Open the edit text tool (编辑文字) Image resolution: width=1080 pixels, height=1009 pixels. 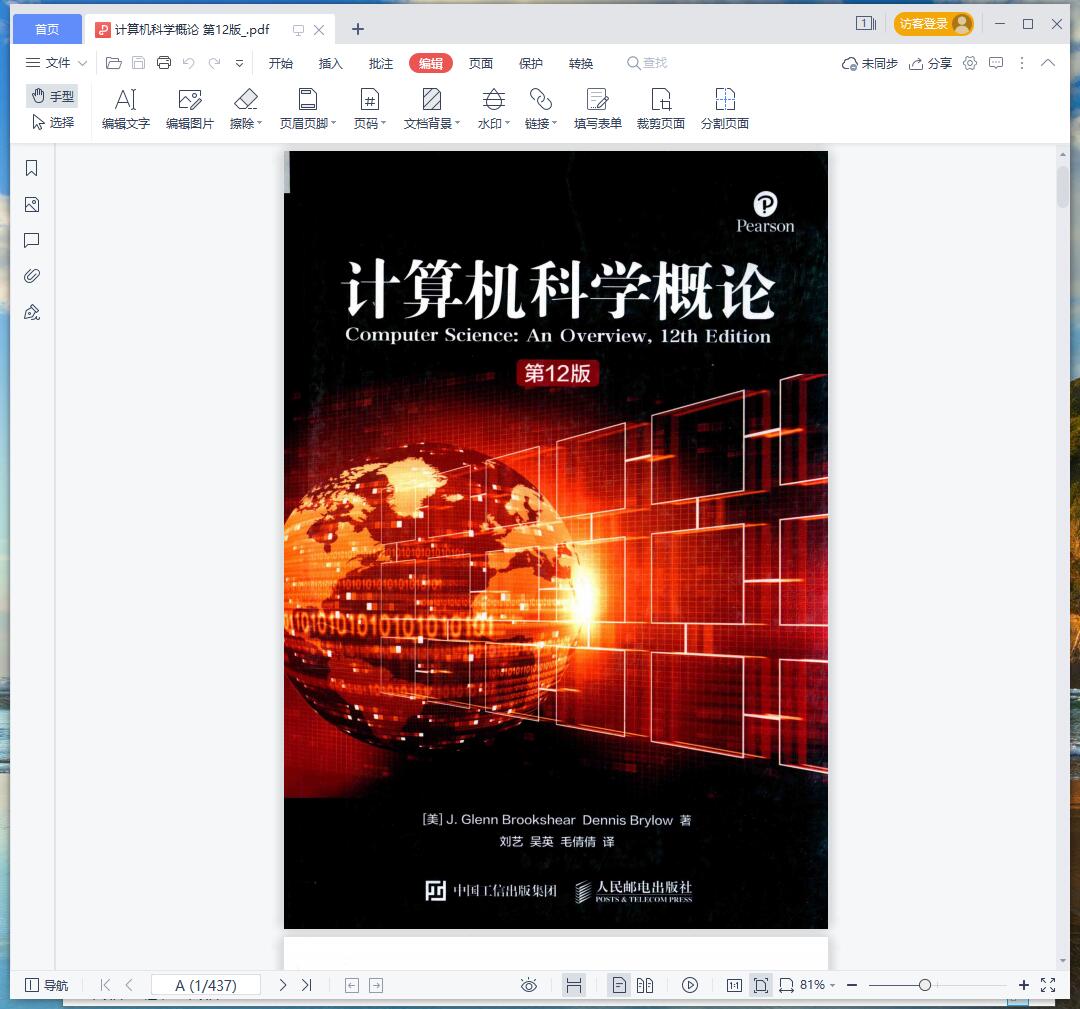125,109
